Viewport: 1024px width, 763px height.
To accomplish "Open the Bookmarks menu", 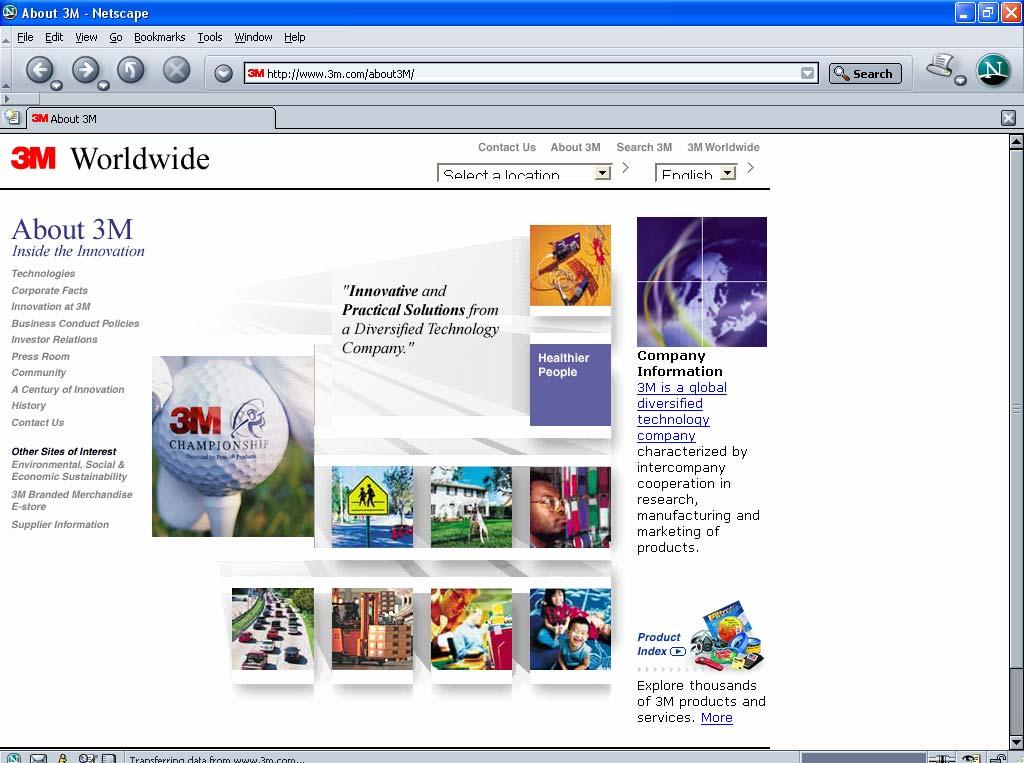I will pos(159,37).
